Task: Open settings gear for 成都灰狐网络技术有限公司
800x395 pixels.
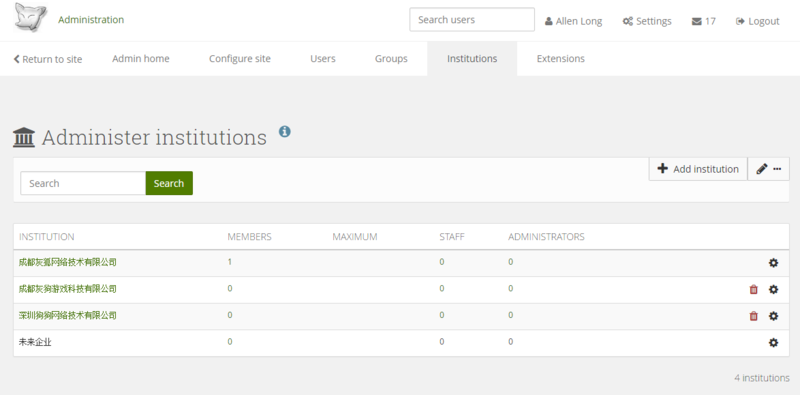Action: [x=773, y=263]
